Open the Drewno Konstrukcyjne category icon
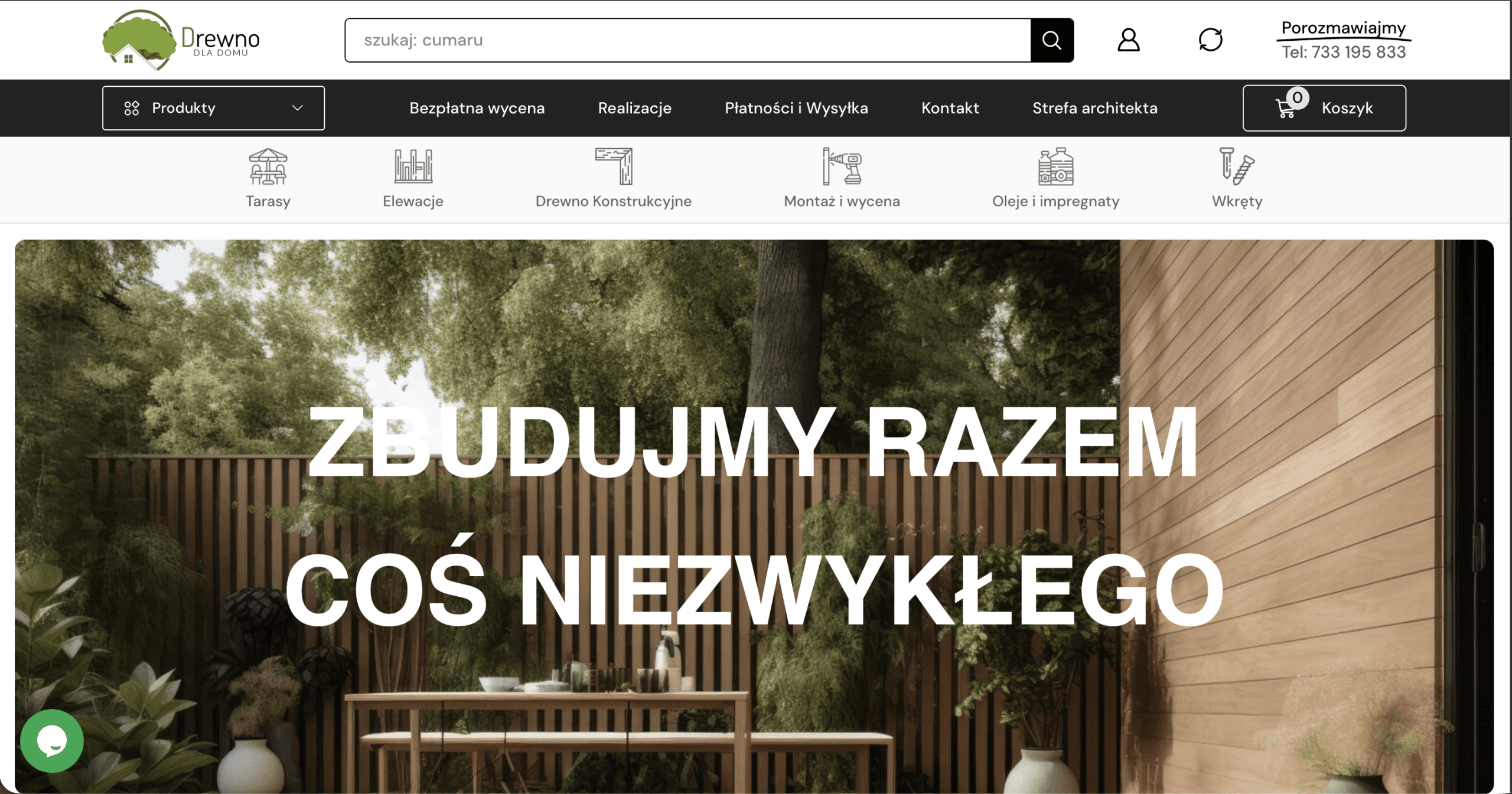 click(614, 166)
